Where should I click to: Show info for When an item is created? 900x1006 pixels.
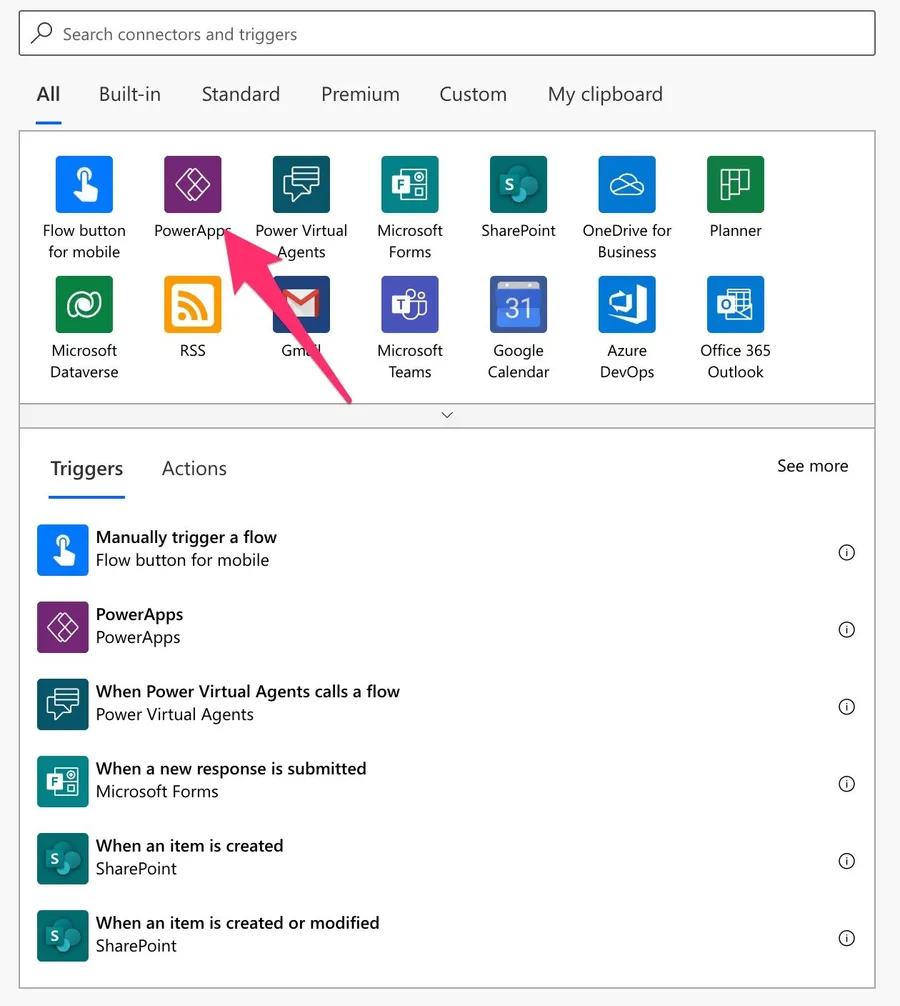pos(846,861)
